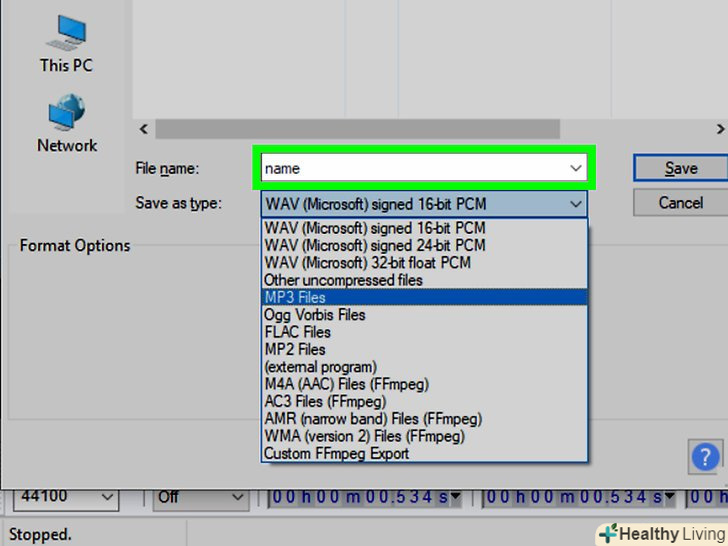Screen dimensions: 728x546
Task: Select WAV signed 16-bit PCM in list
Action: pyautogui.click(x=424, y=228)
